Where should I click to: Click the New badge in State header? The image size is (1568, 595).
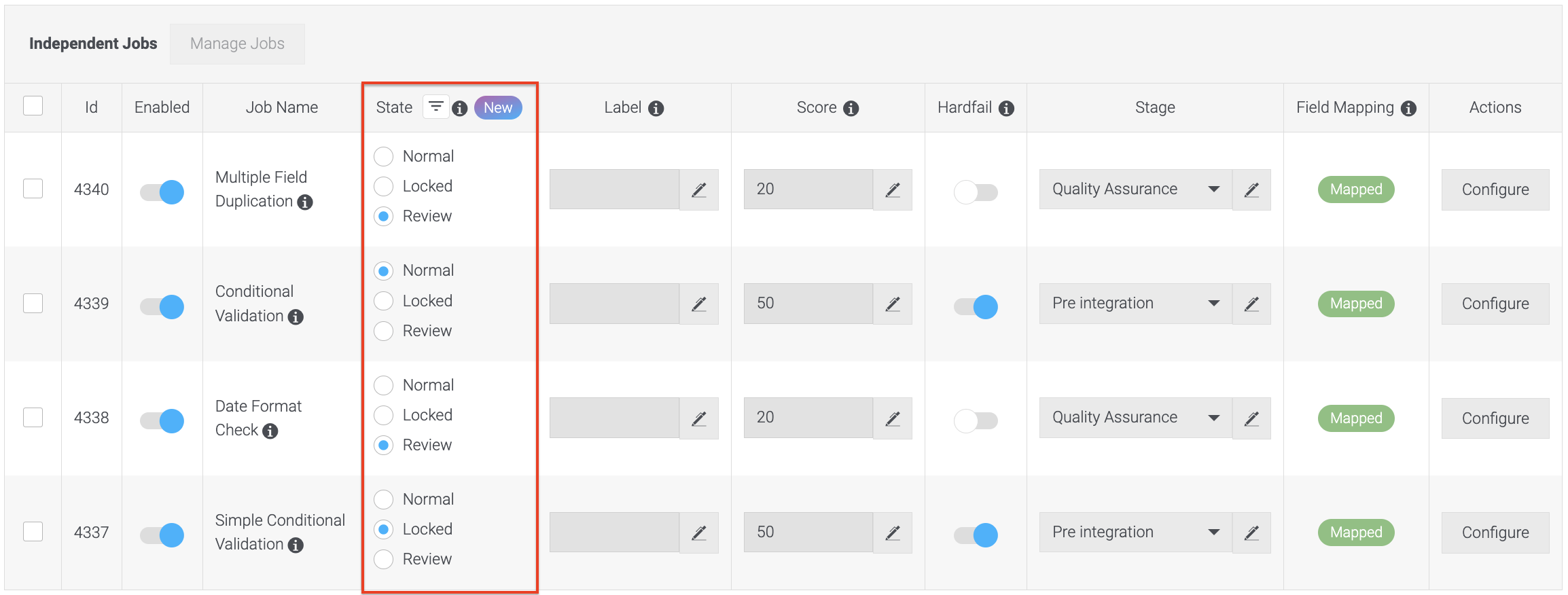click(x=498, y=108)
